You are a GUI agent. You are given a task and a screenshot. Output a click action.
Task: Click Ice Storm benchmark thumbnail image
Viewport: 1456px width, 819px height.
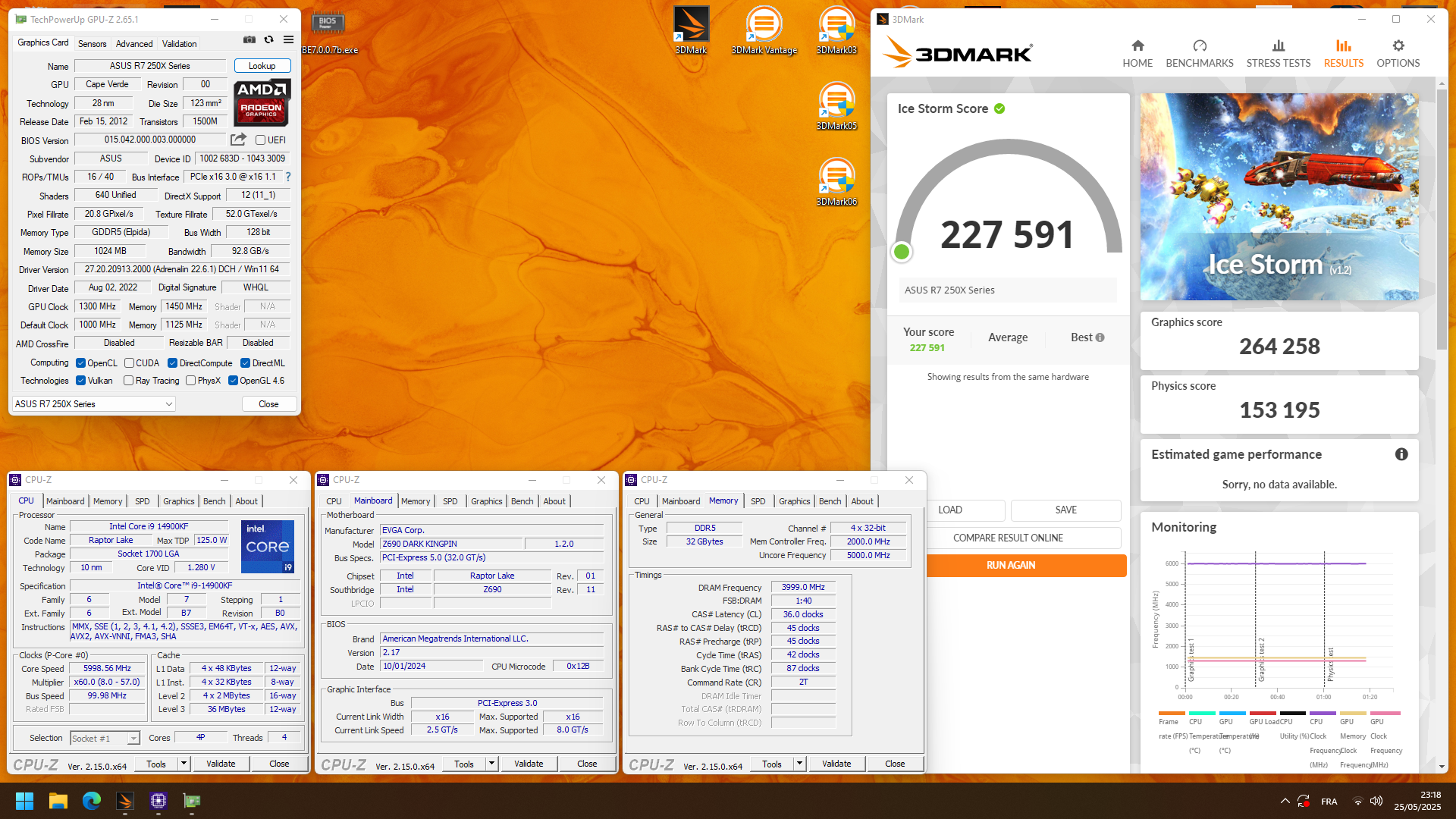(x=1279, y=196)
